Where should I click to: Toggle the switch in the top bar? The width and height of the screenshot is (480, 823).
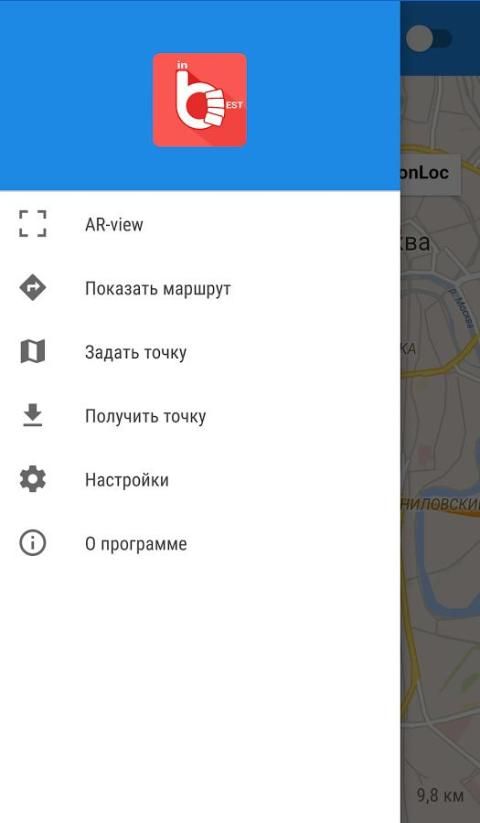(429, 39)
